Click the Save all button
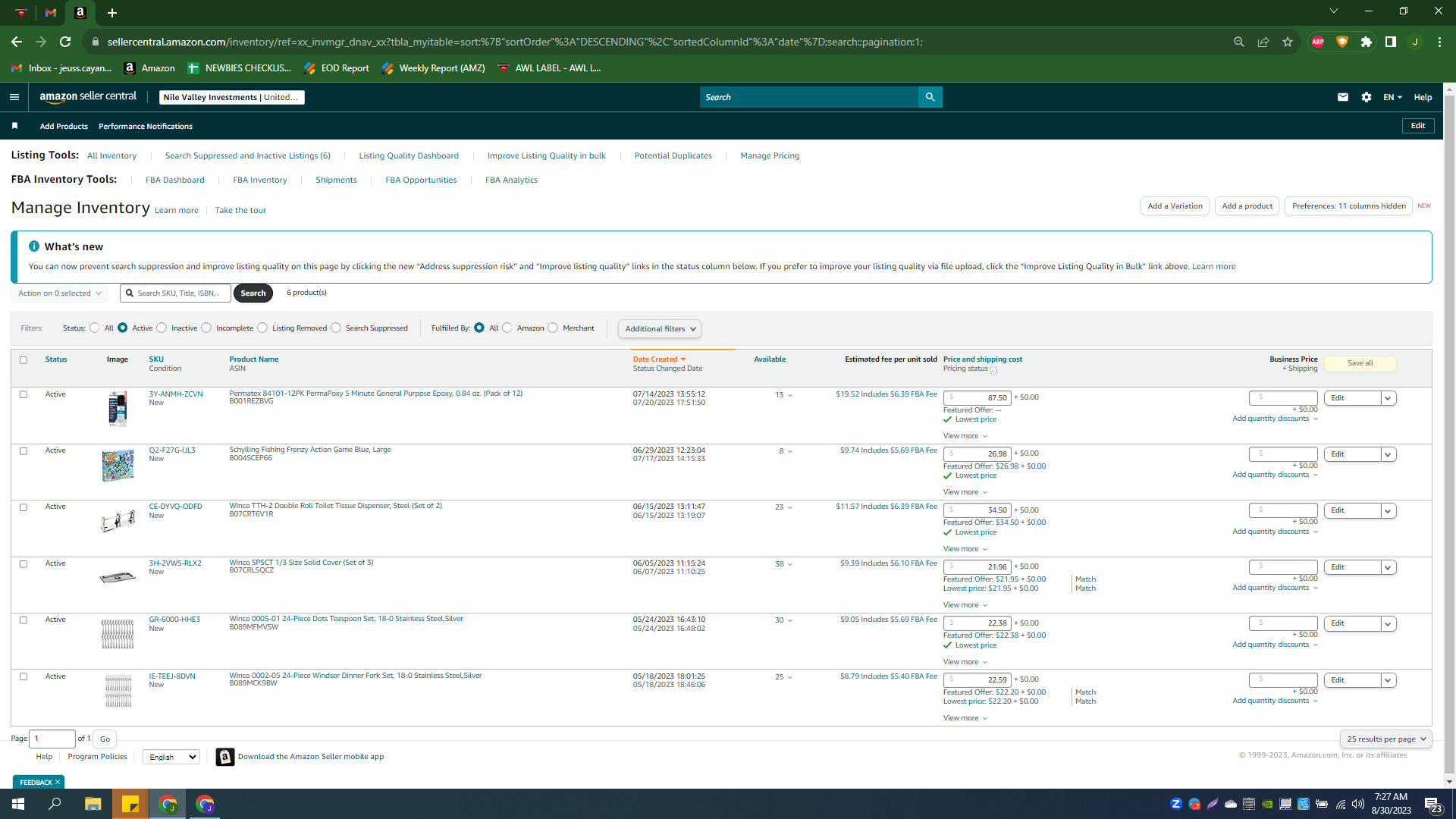Image resolution: width=1456 pixels, height=819 pixels. click(1360, 363)
